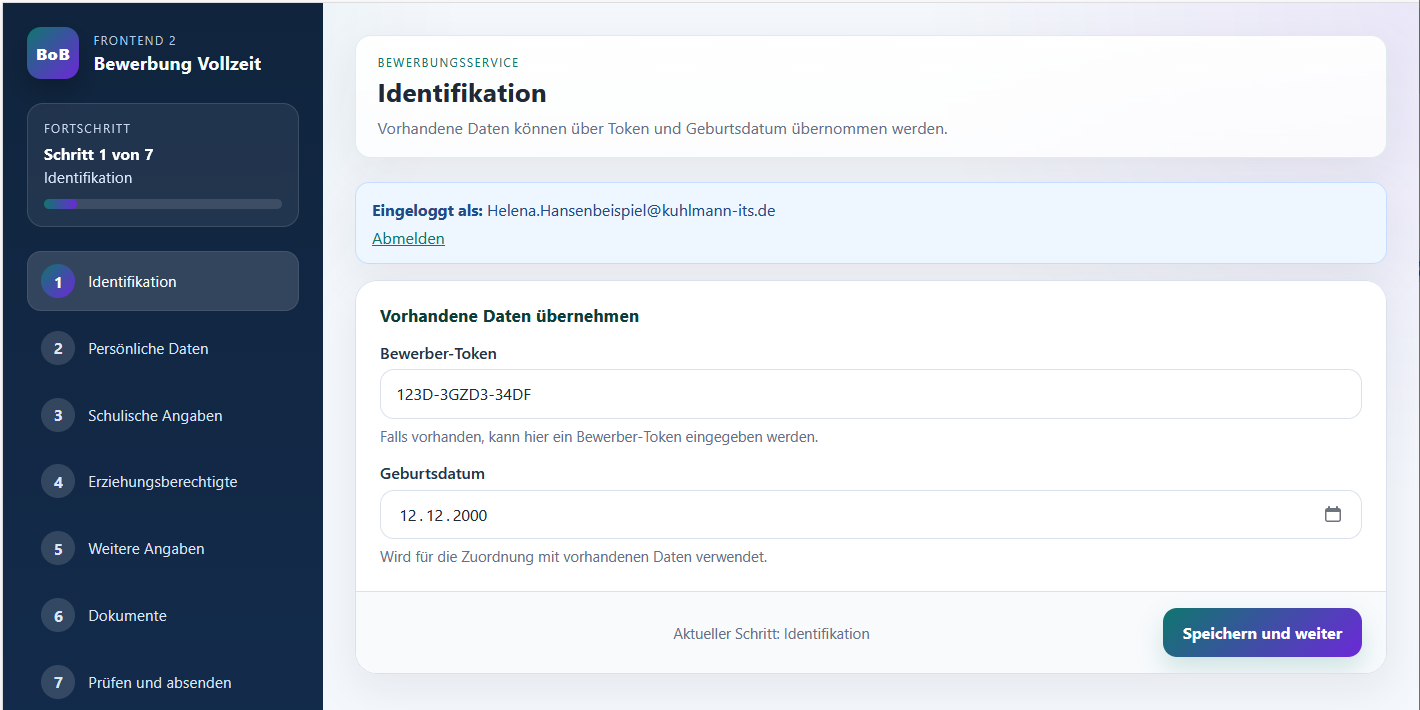Click the circle 5 icon for Weitere Angaben
The image size is (1420, 710).
(x=58, y=548)
